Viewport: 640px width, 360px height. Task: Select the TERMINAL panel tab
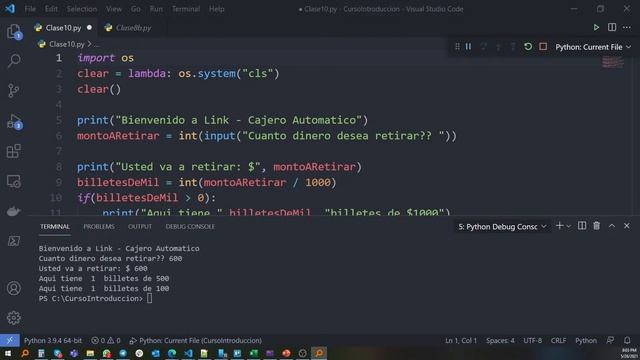pos(55,227)
